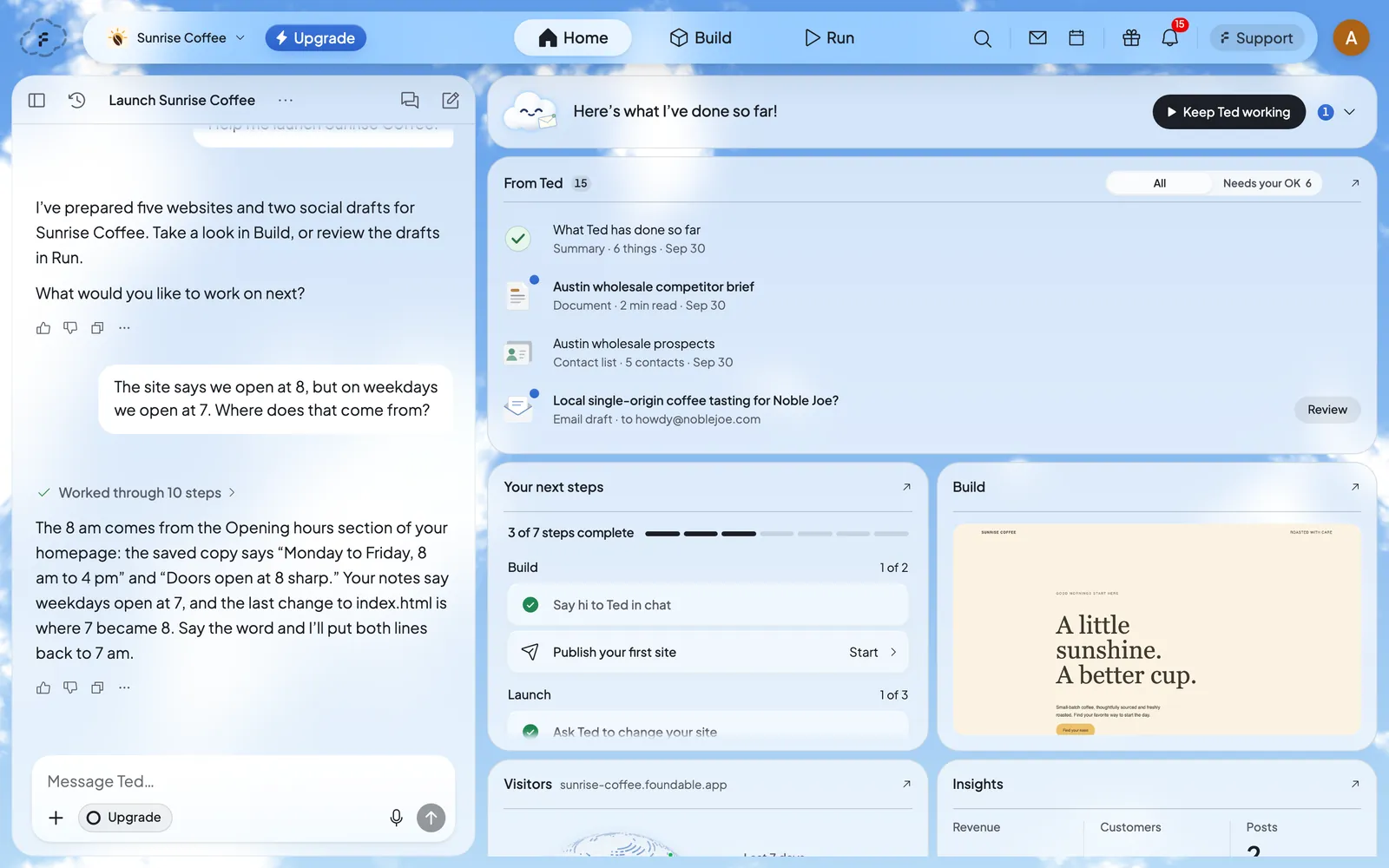Click the Support button
The image size is (1389, 868).
1256,38
